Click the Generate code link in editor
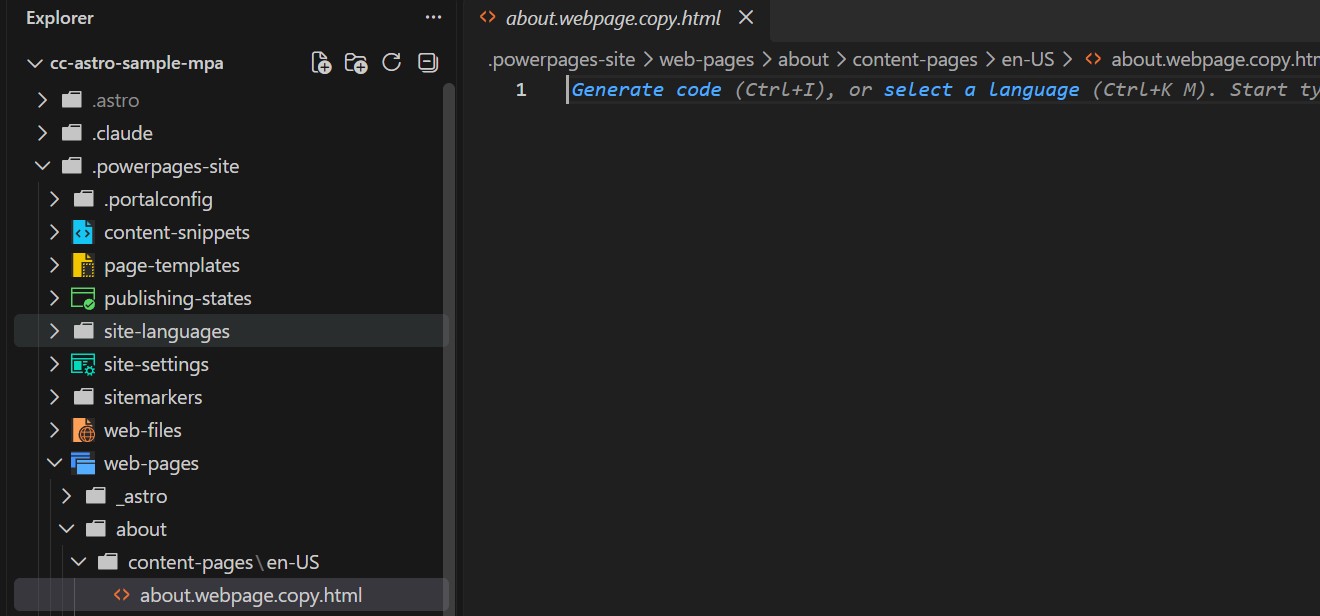1320x616 pixels. click(x=646, y=90)
